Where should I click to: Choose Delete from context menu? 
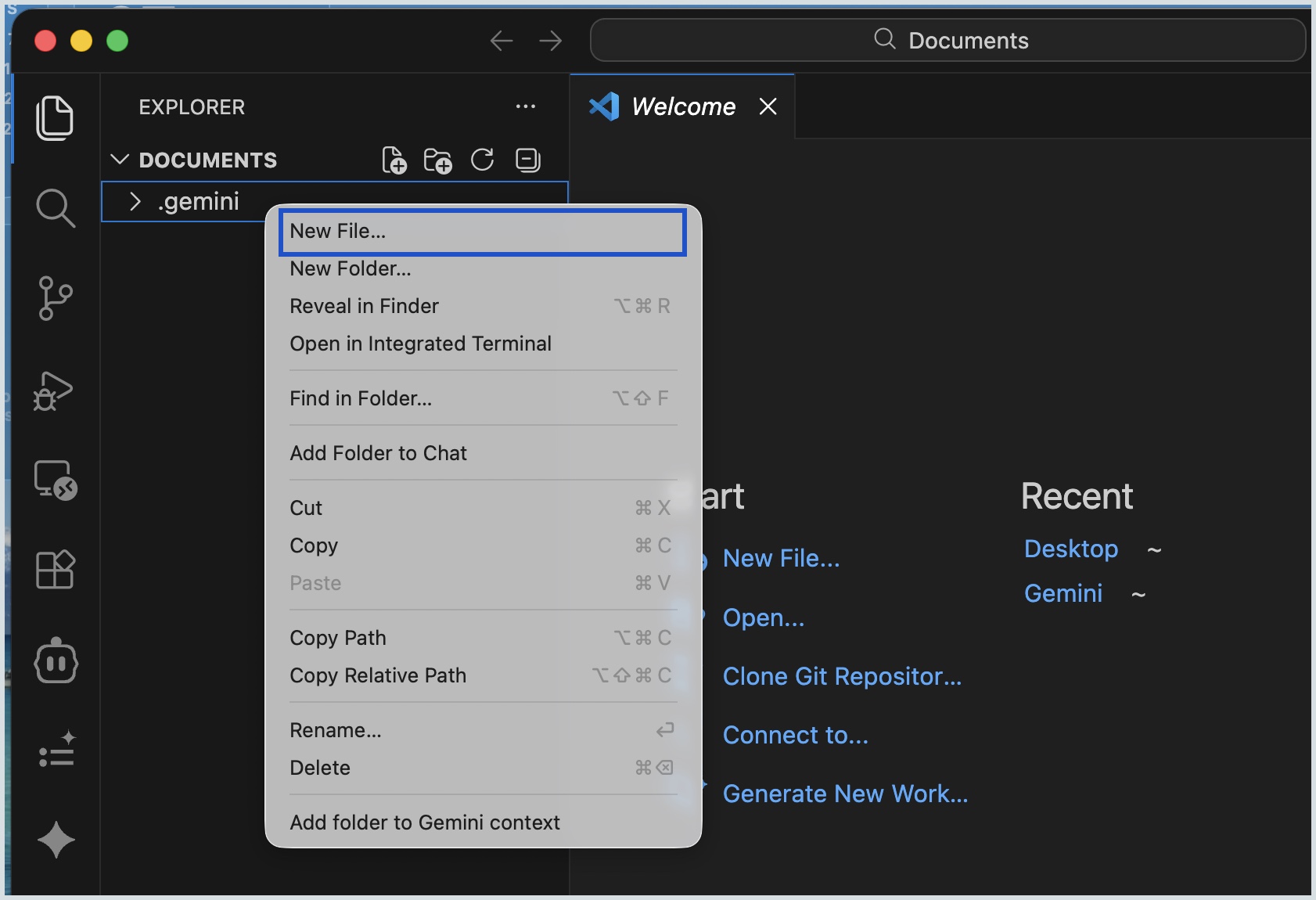point(483,768)
